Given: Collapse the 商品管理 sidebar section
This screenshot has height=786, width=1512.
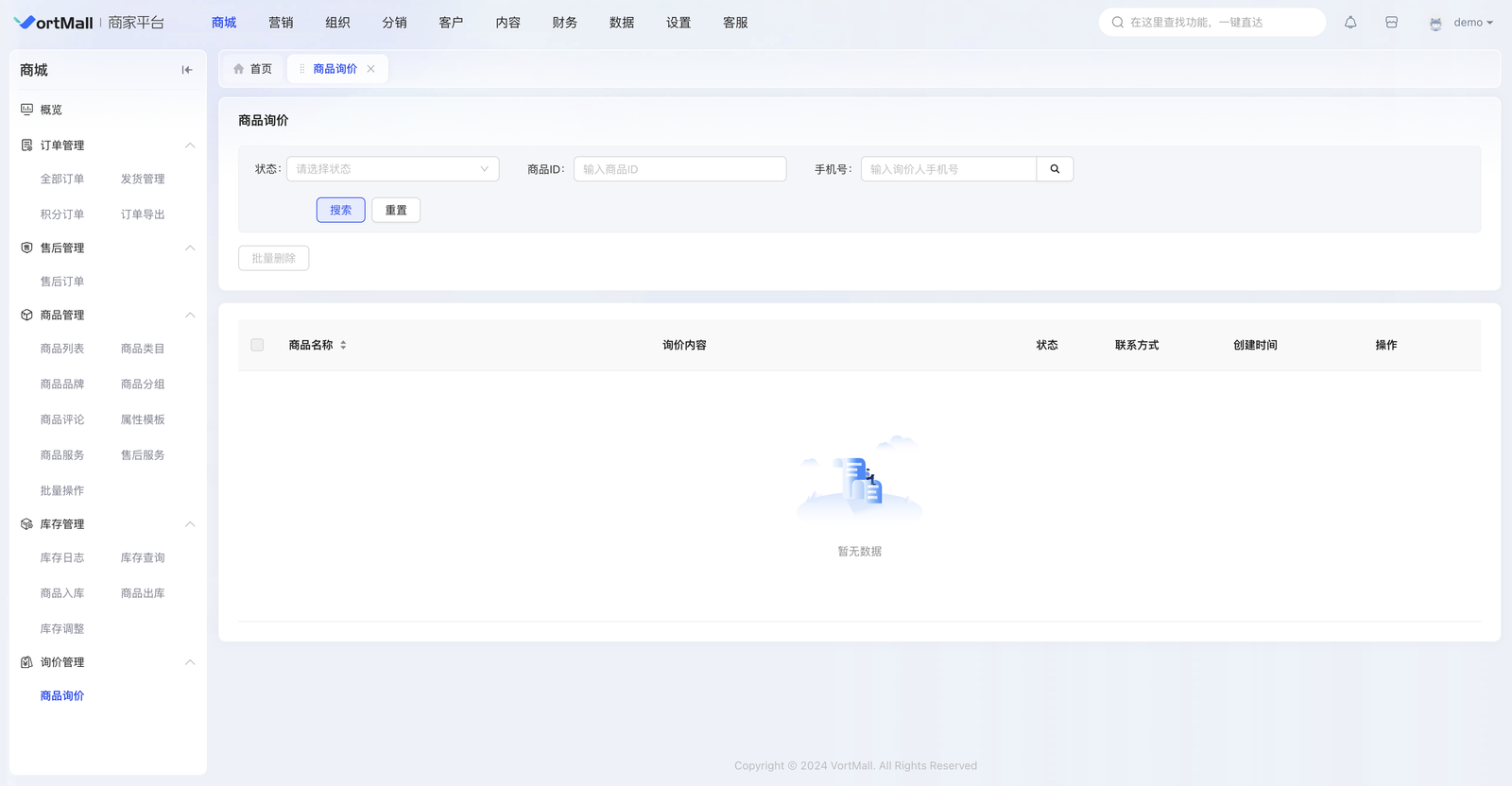Looking at the screenshot, I should [x=190, y=316].
